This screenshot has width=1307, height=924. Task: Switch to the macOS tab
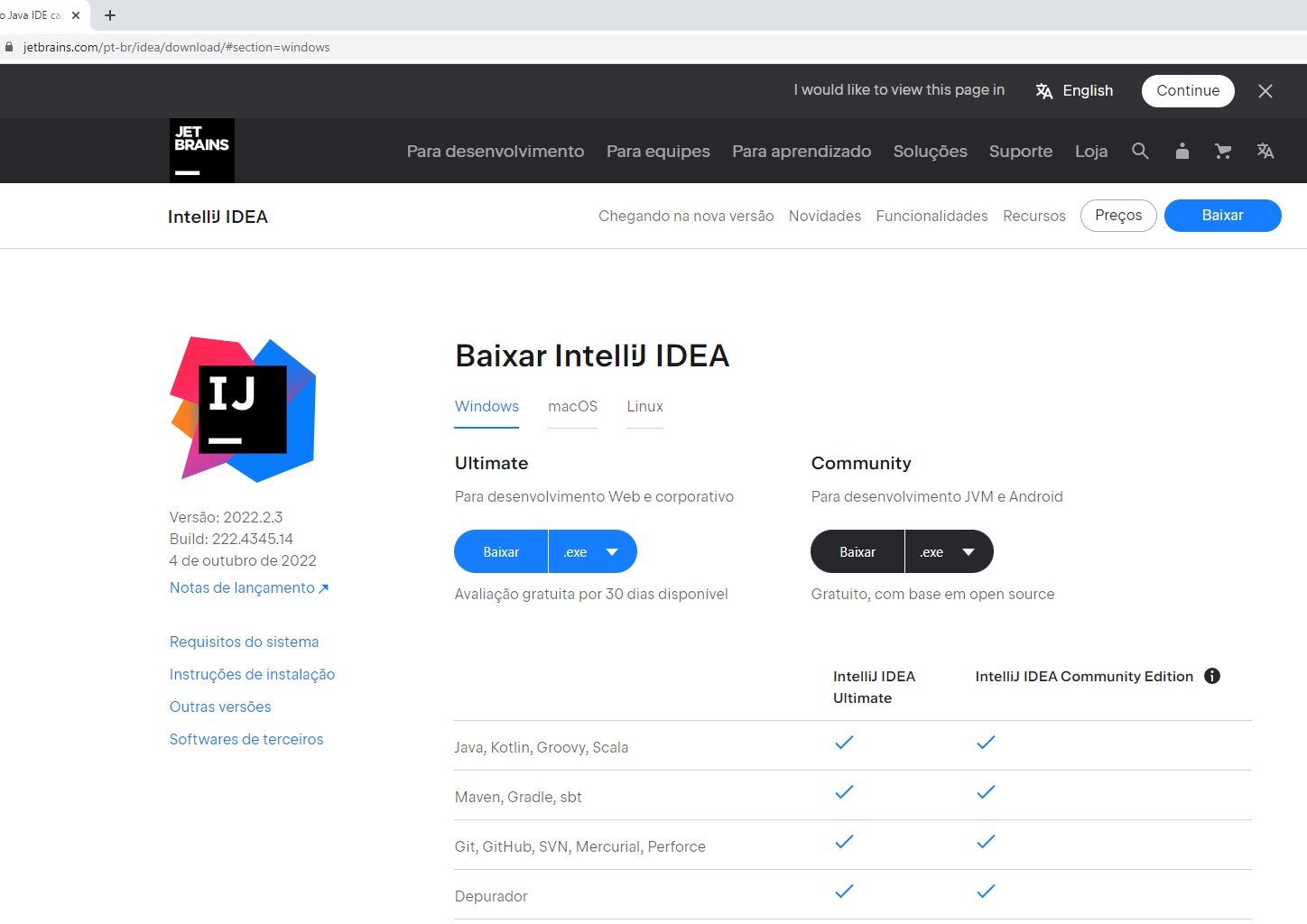(x=572, y=407)
